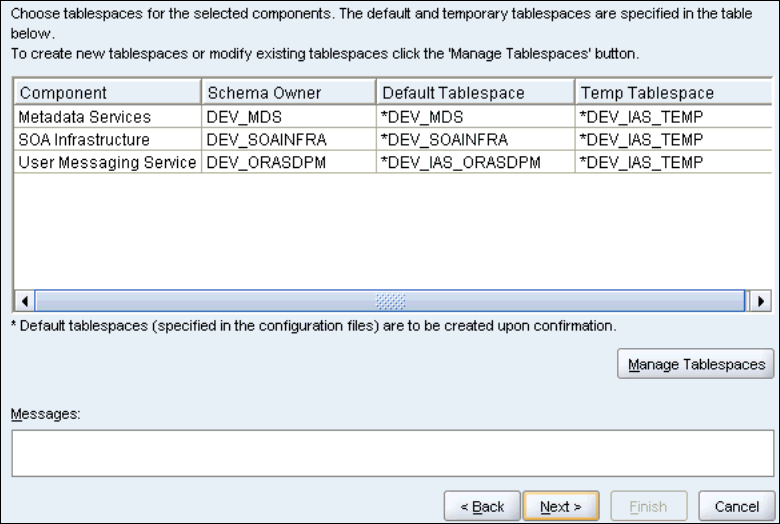
Task: Cancel the tablespace wizard
Action: point(737,507)
